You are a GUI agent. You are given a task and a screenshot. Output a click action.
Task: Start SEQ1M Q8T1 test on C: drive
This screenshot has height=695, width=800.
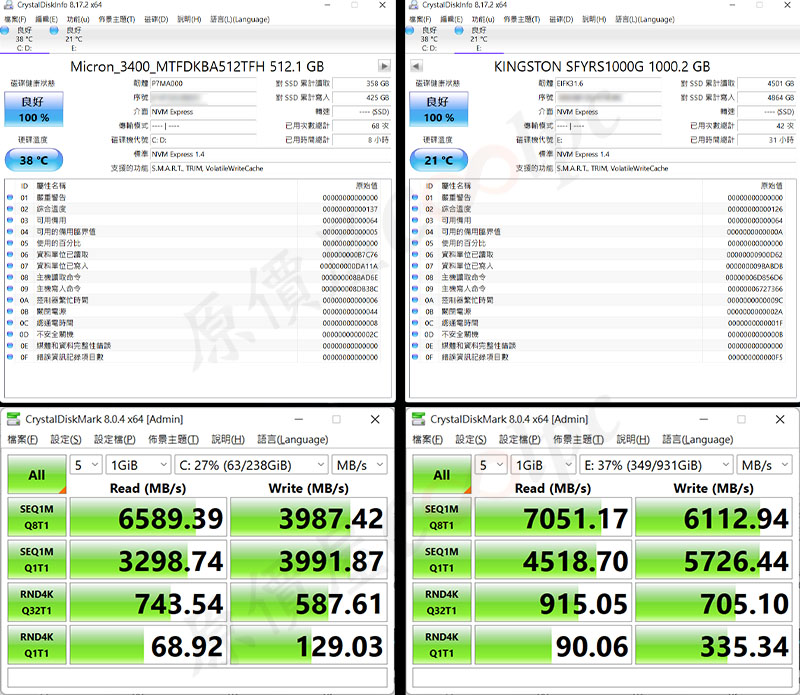[37, 517]
